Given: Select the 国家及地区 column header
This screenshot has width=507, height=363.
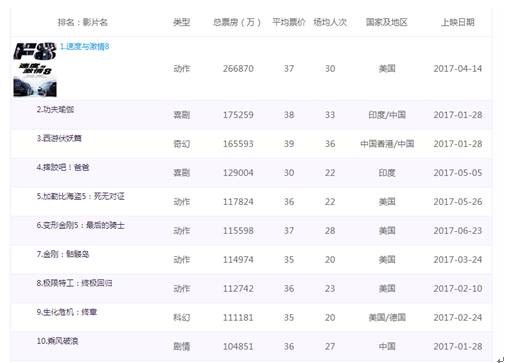Looking at the screenshot, I should click(387, 22).
